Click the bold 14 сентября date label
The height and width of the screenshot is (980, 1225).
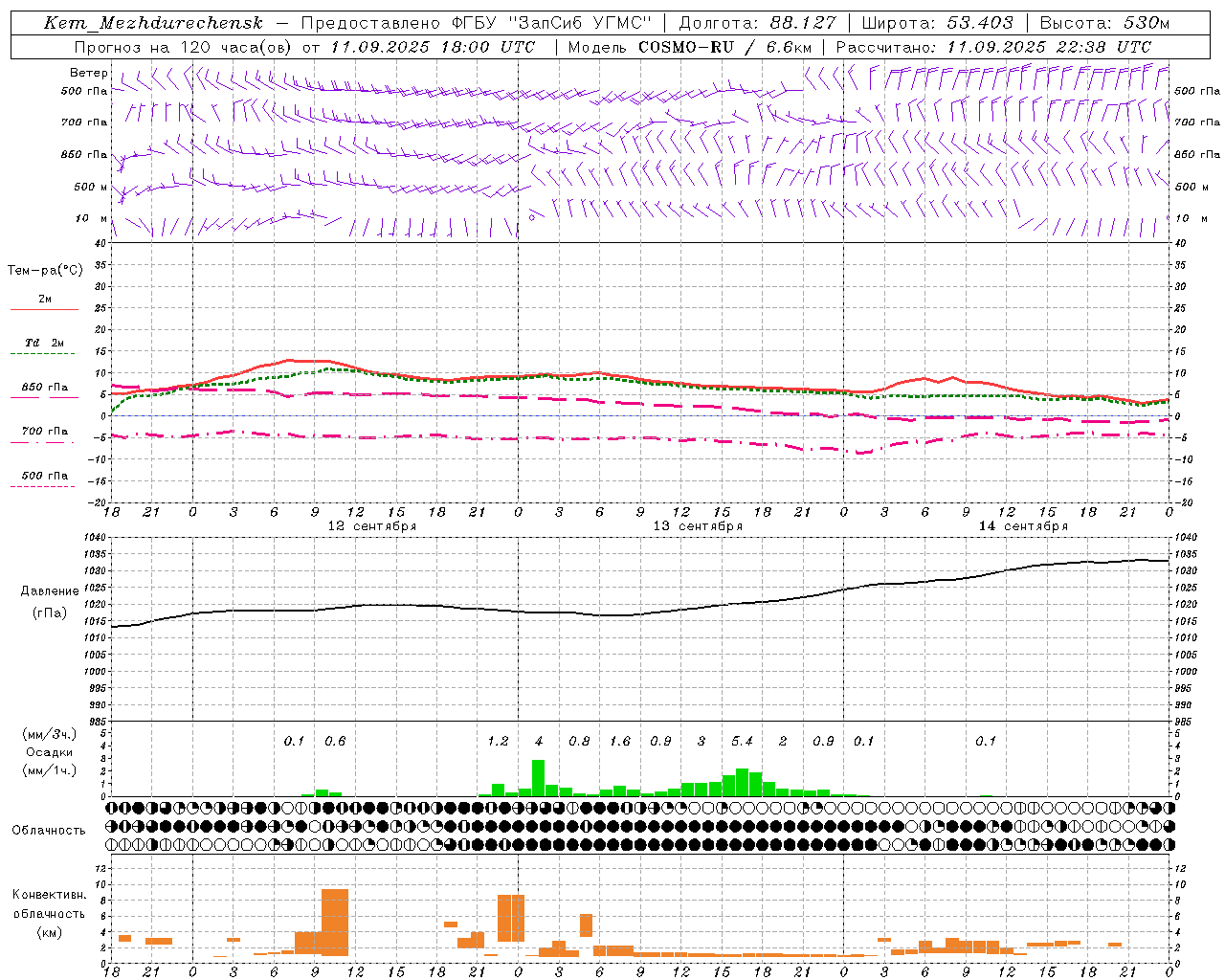click(1023, 526)
